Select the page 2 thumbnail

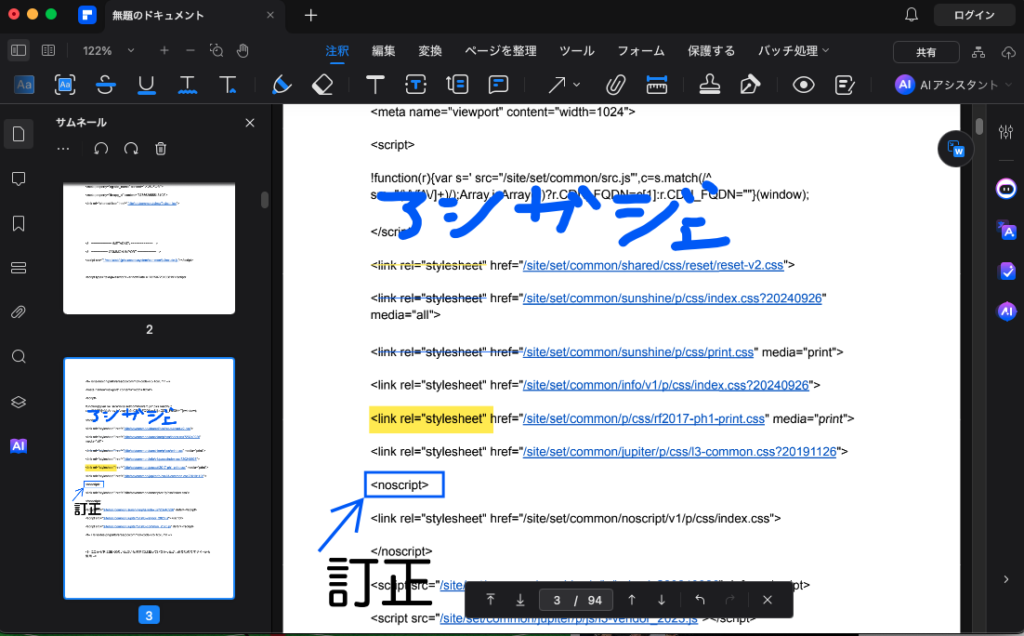149,248
